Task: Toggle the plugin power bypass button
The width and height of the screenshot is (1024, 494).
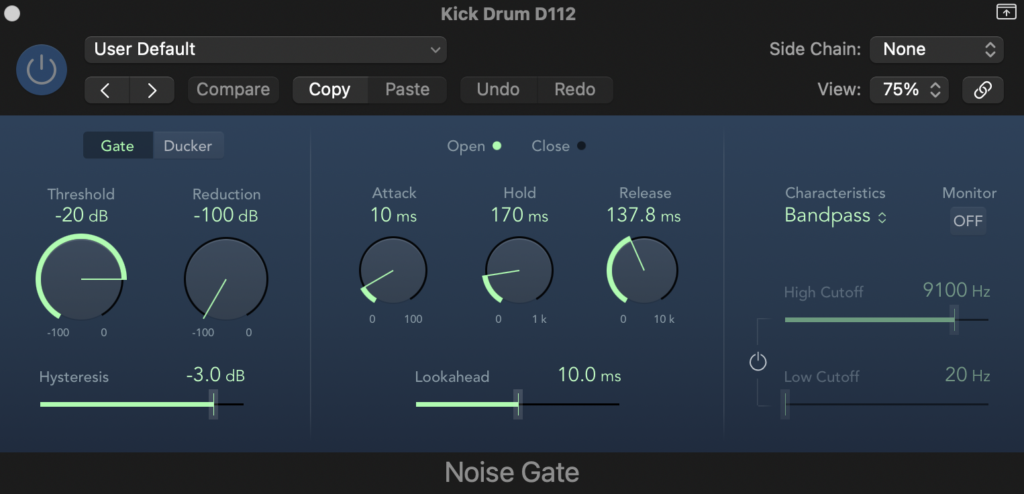Action: tap(42, 69)
